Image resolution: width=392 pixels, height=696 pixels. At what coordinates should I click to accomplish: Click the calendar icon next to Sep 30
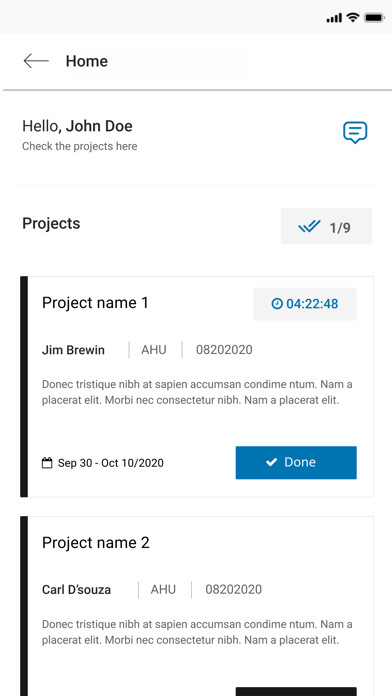coord(47,463)
